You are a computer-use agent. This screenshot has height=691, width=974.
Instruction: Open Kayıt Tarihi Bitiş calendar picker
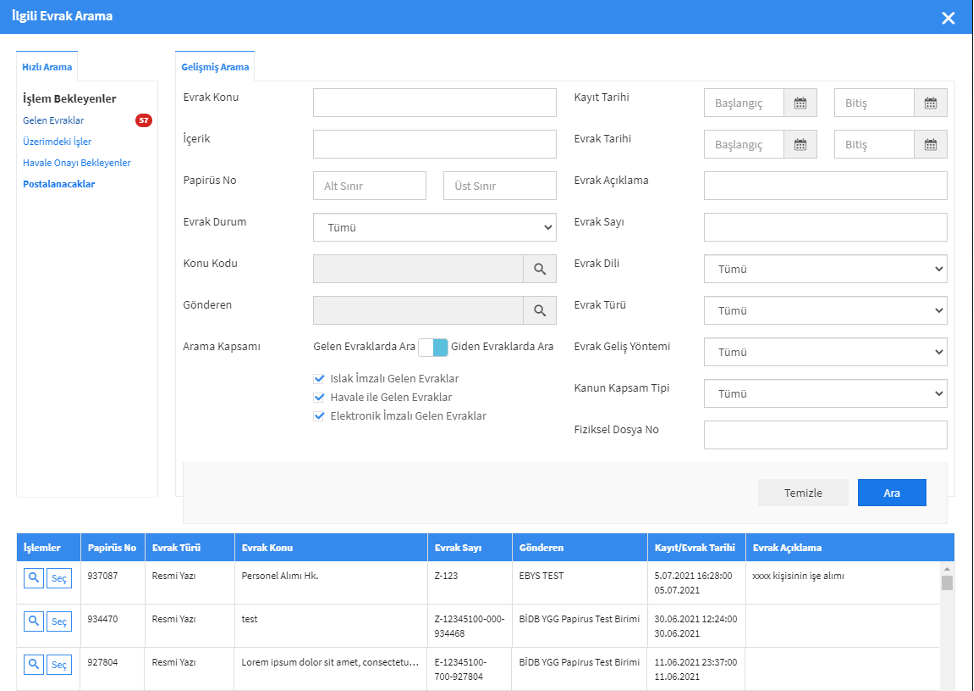(x=931, y=103)
